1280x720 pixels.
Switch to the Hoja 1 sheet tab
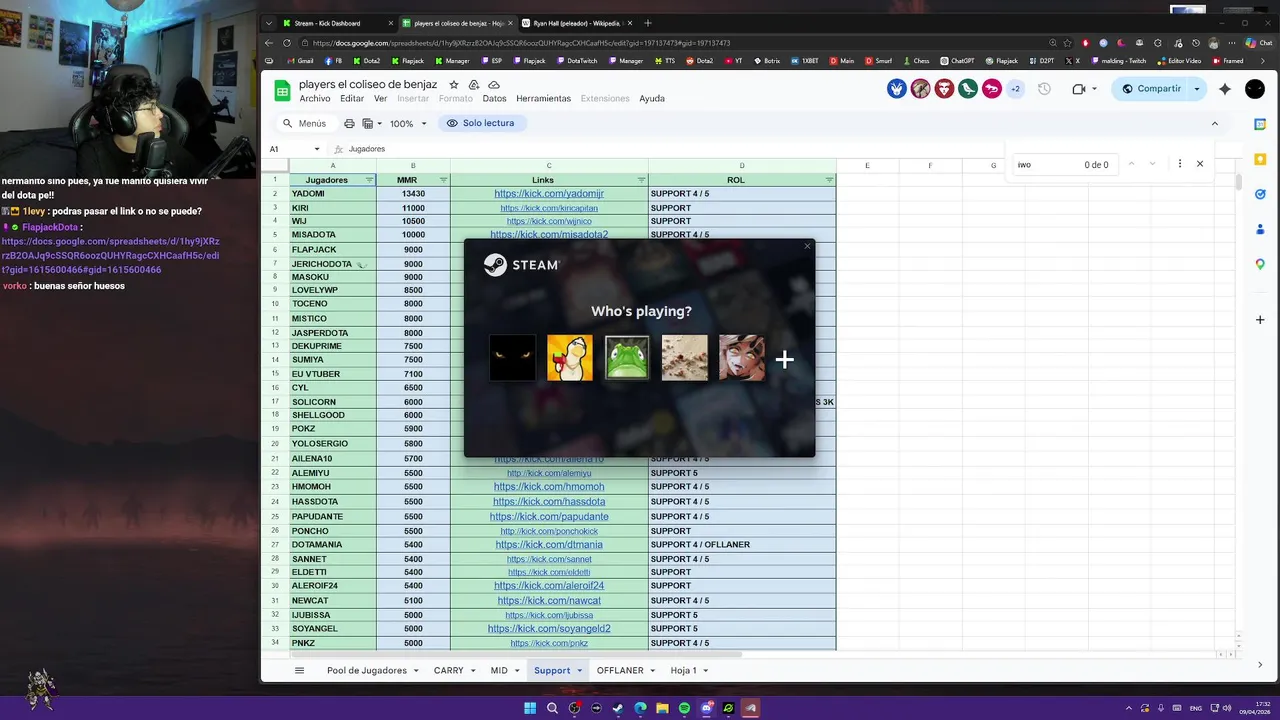pos(683,670)
